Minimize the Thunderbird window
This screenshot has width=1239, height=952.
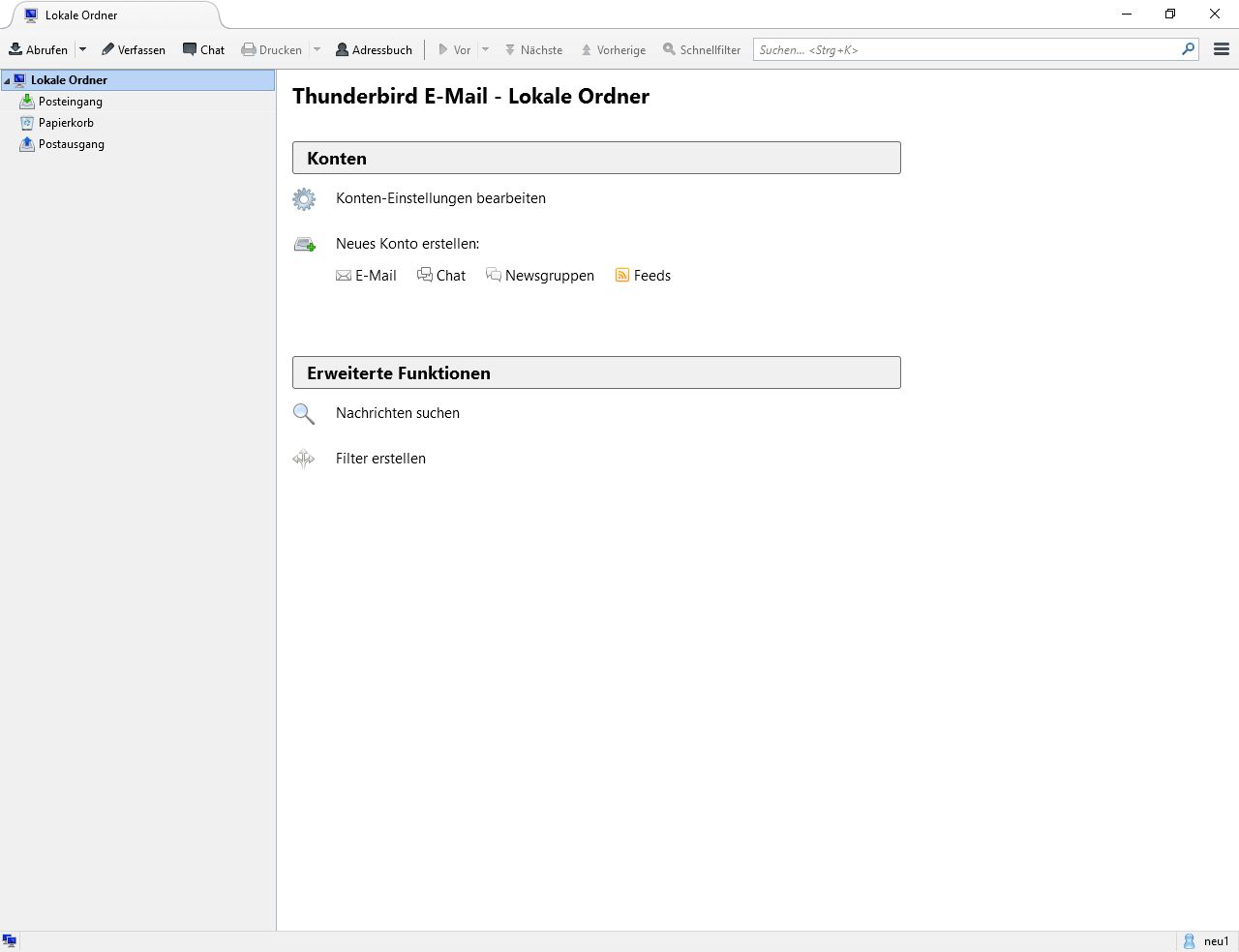pyautogui.click(x=1126, y=15)
